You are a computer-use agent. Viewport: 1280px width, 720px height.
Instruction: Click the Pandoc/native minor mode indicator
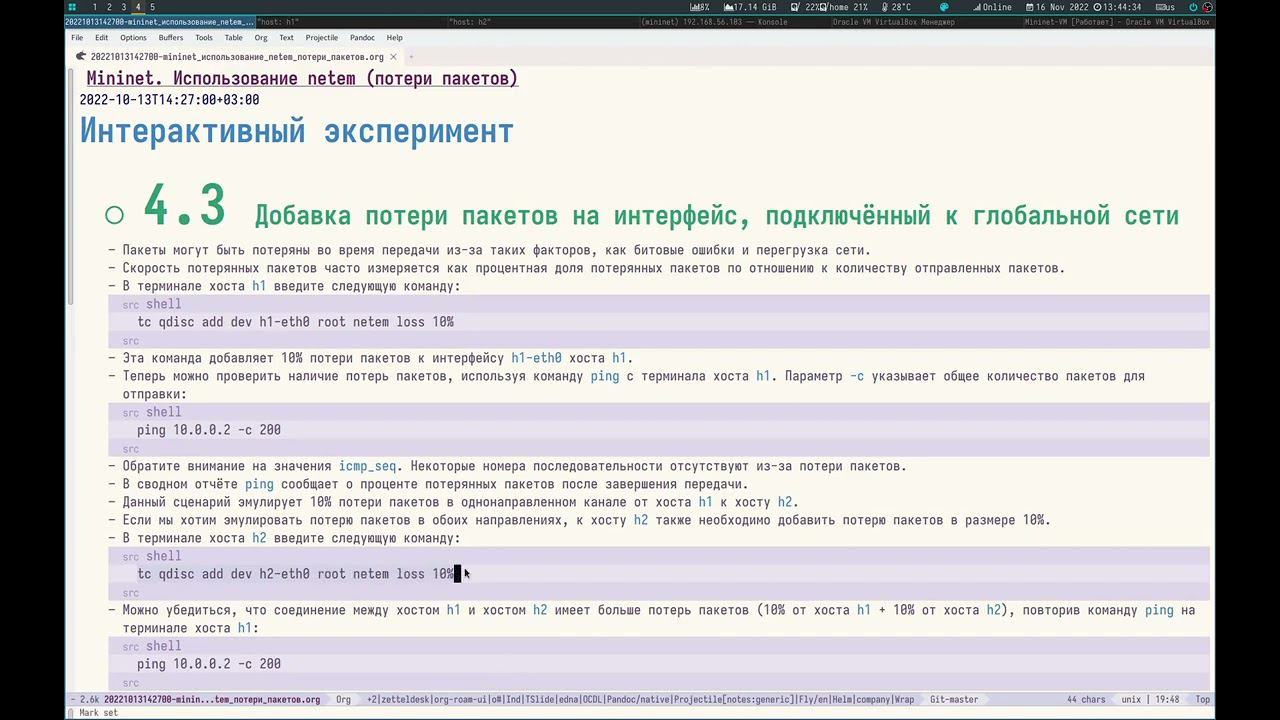point(638,700)
